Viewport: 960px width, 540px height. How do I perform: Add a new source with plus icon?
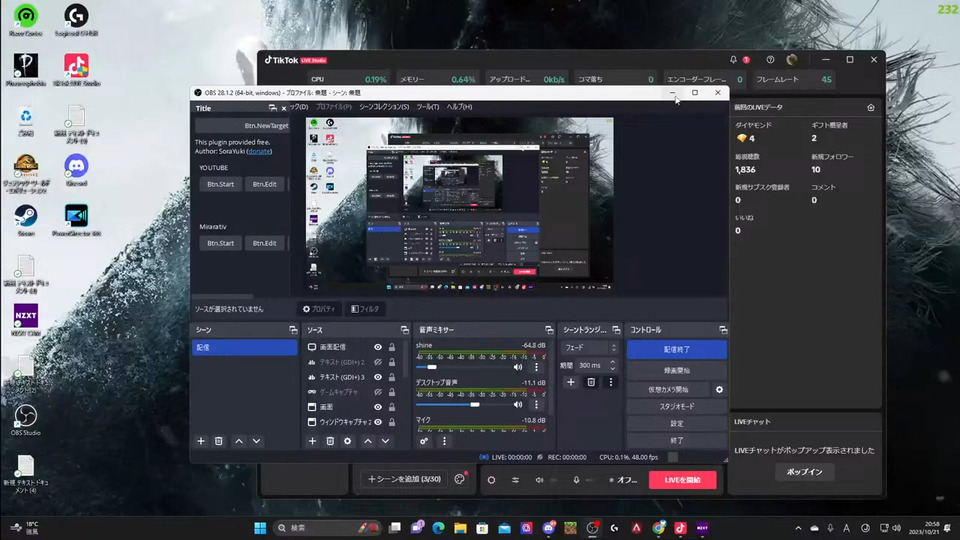[x=312, y=441]
